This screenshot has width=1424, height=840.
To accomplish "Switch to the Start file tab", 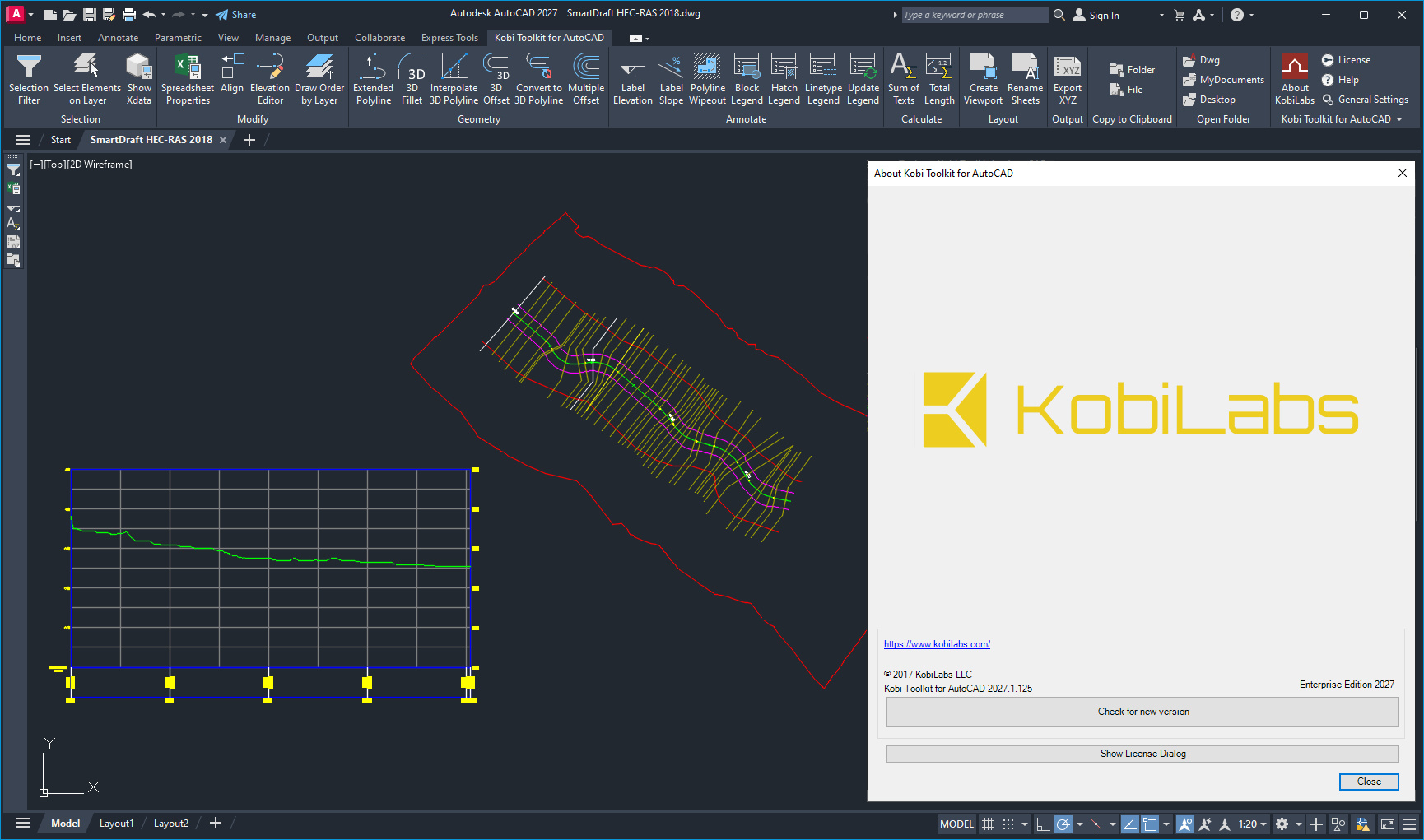I will coord(61,140).
